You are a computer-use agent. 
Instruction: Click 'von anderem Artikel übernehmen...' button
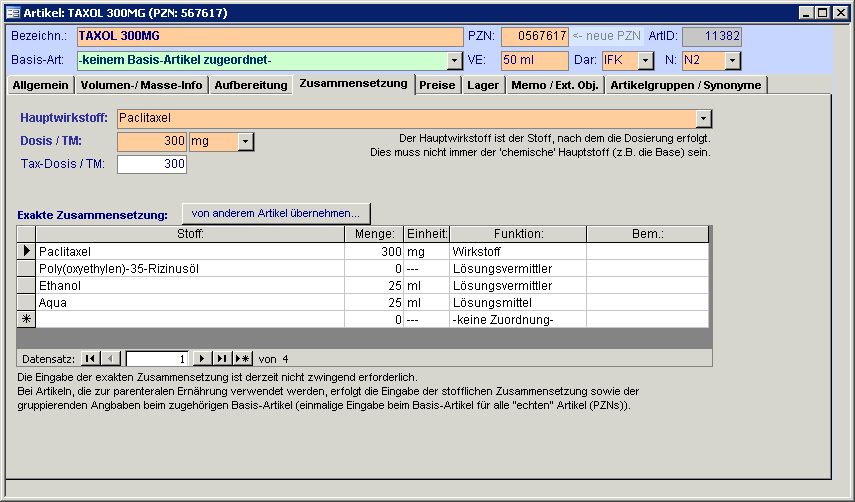[x=276, y=213]
